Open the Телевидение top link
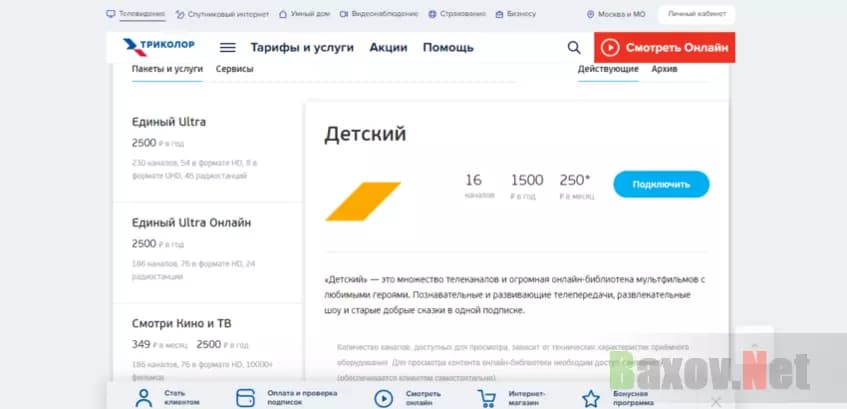 (x=142, y=14)
